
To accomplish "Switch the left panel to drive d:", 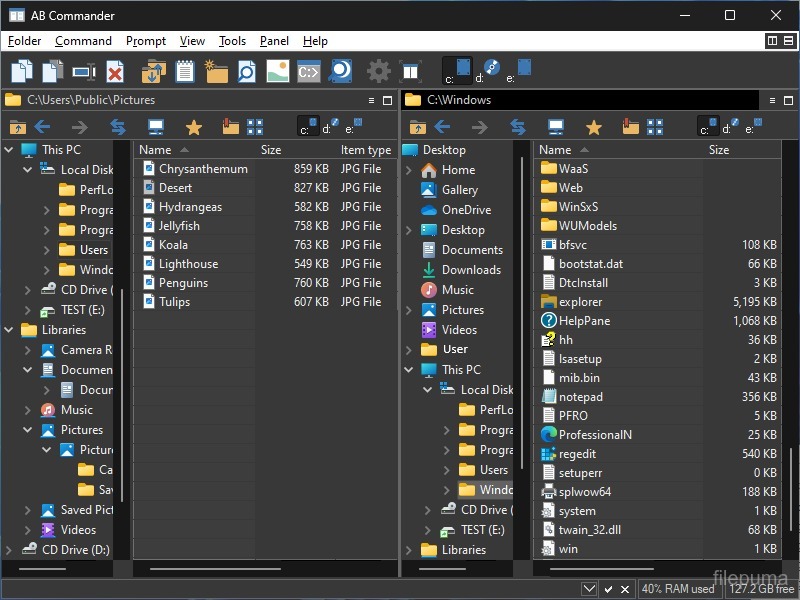I will click(x=331, y=127).
